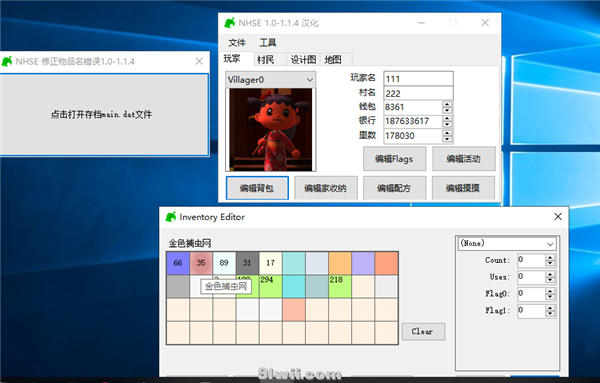Switch to the 玩家 tab
The height and width of the screenshot is (383, 600).
(232, 59)
